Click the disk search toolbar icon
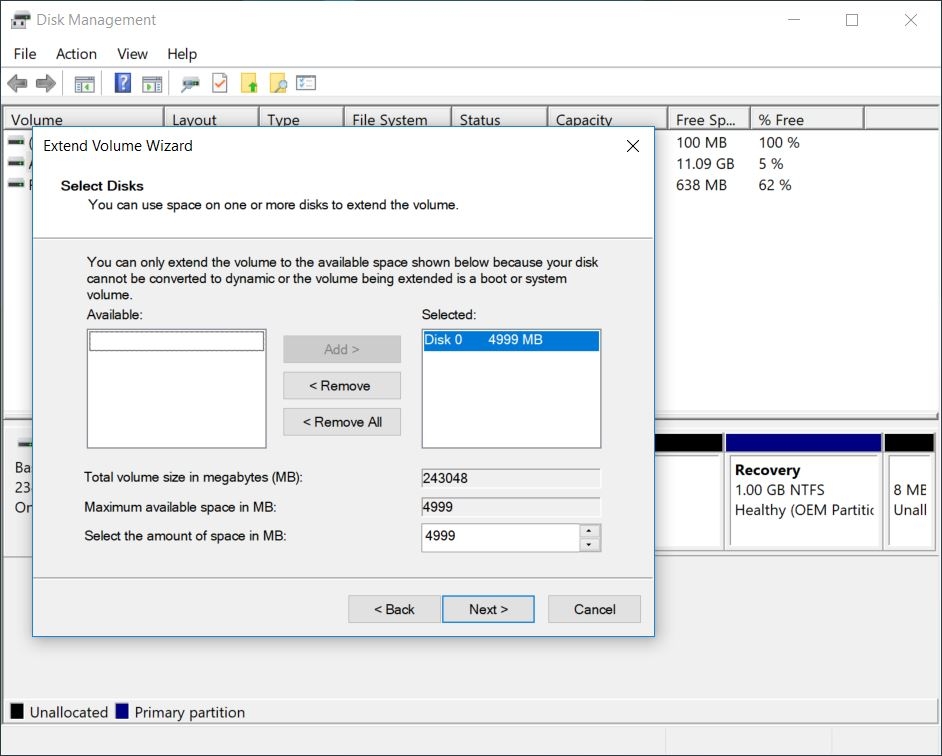Image resolution: width=942 pixels, height=756 pixels. [x=189, y=82]
